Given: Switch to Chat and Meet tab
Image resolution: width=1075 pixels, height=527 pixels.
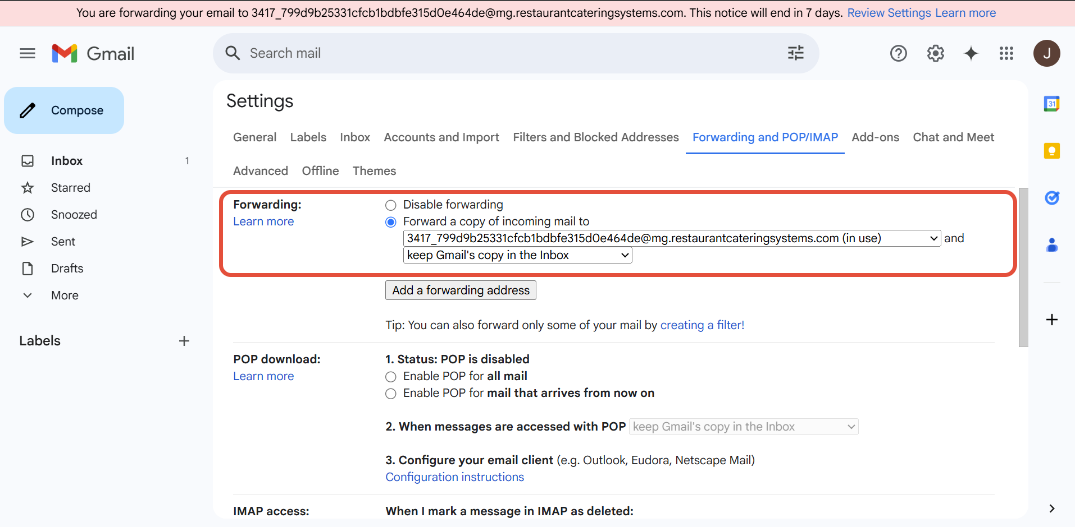Looking at the screenshot, I should 954,137.
